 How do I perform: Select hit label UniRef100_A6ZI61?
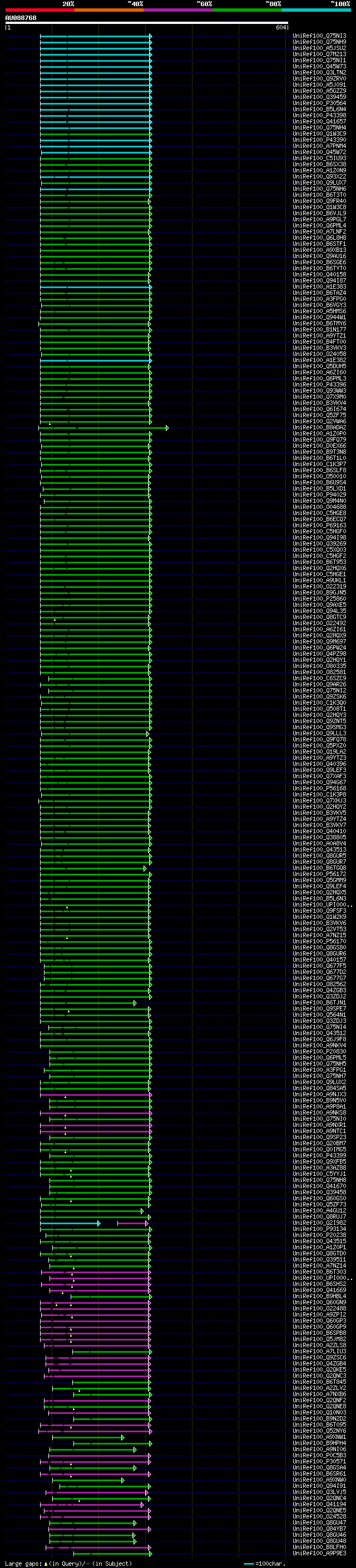[x=319, y=630]
